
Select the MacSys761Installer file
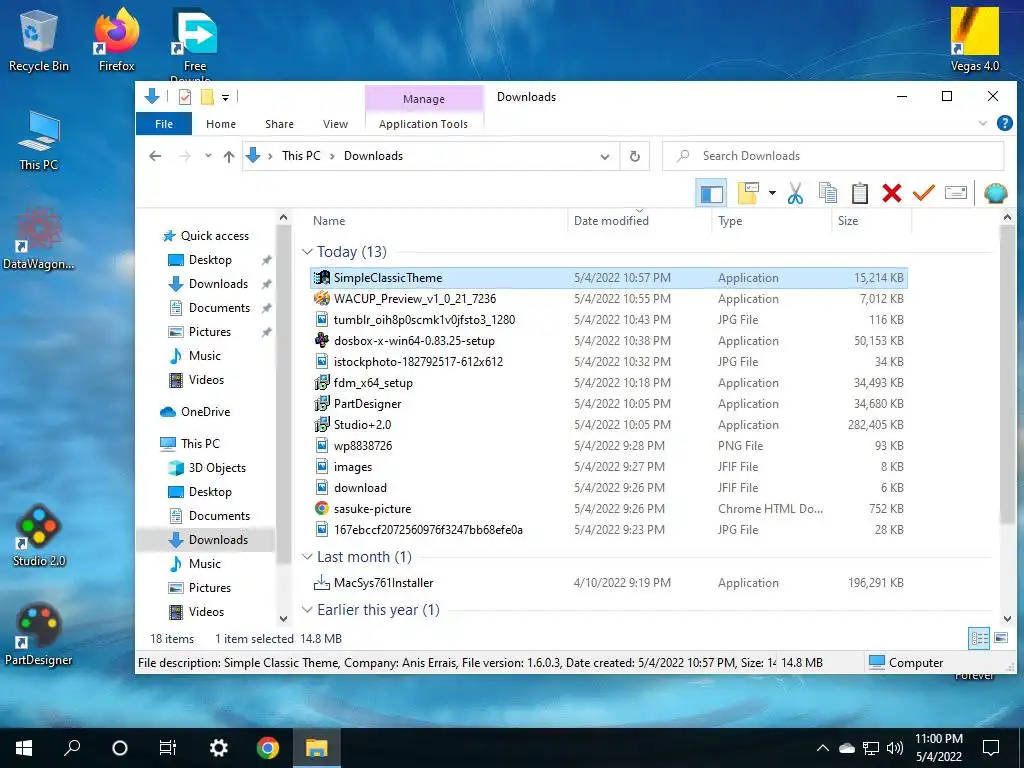(x=609, y=583)
